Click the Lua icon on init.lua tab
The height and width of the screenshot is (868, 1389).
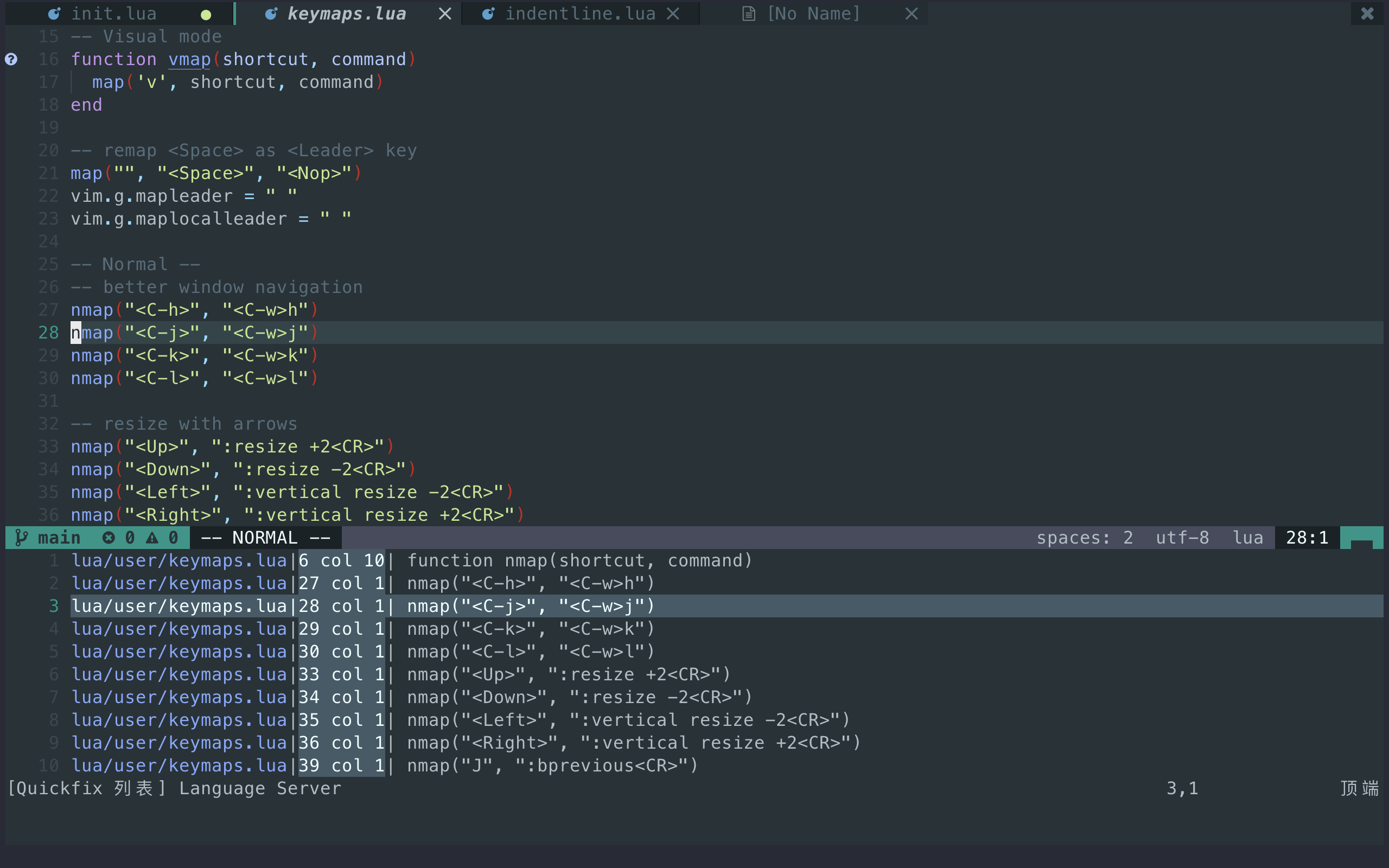[x=54, y=14]
